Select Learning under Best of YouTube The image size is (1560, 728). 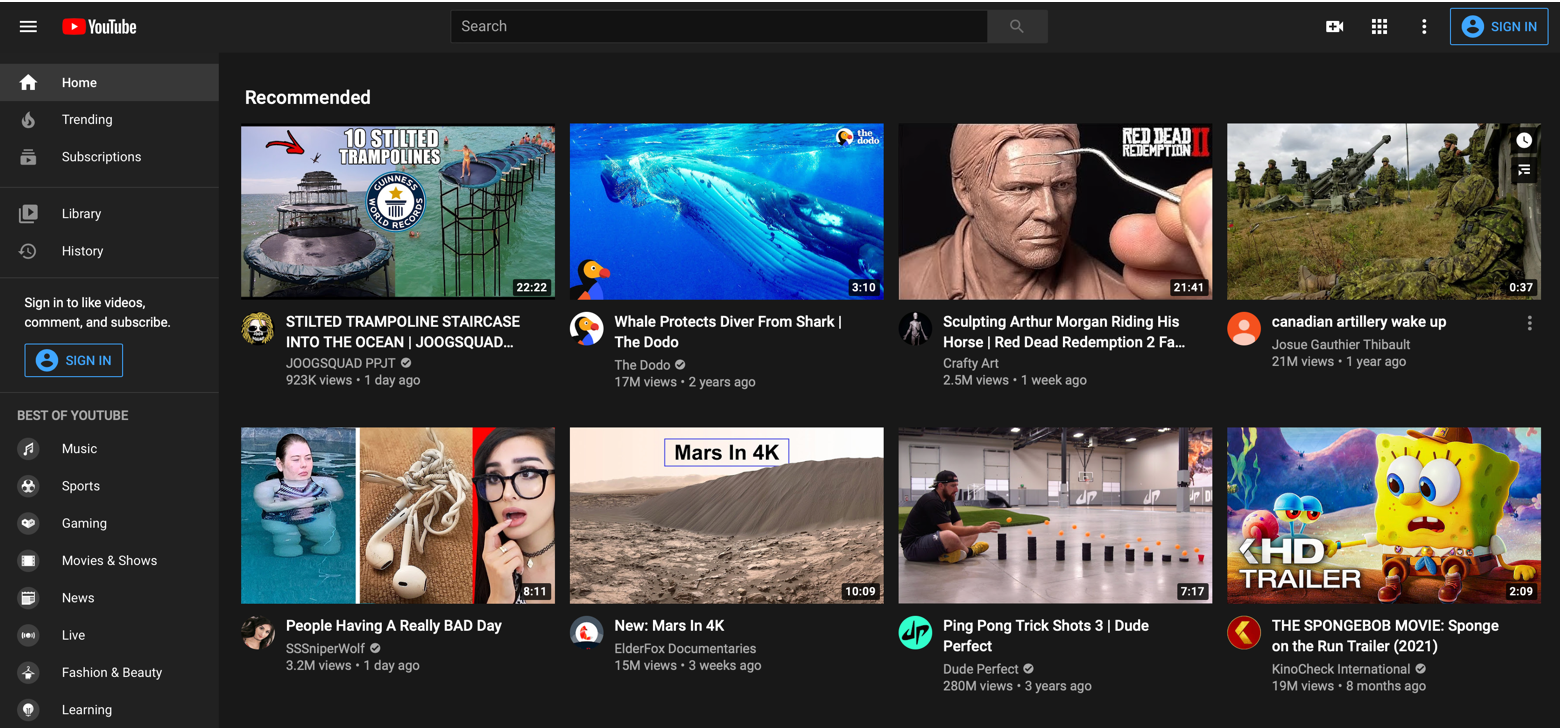tap(109, 710)
